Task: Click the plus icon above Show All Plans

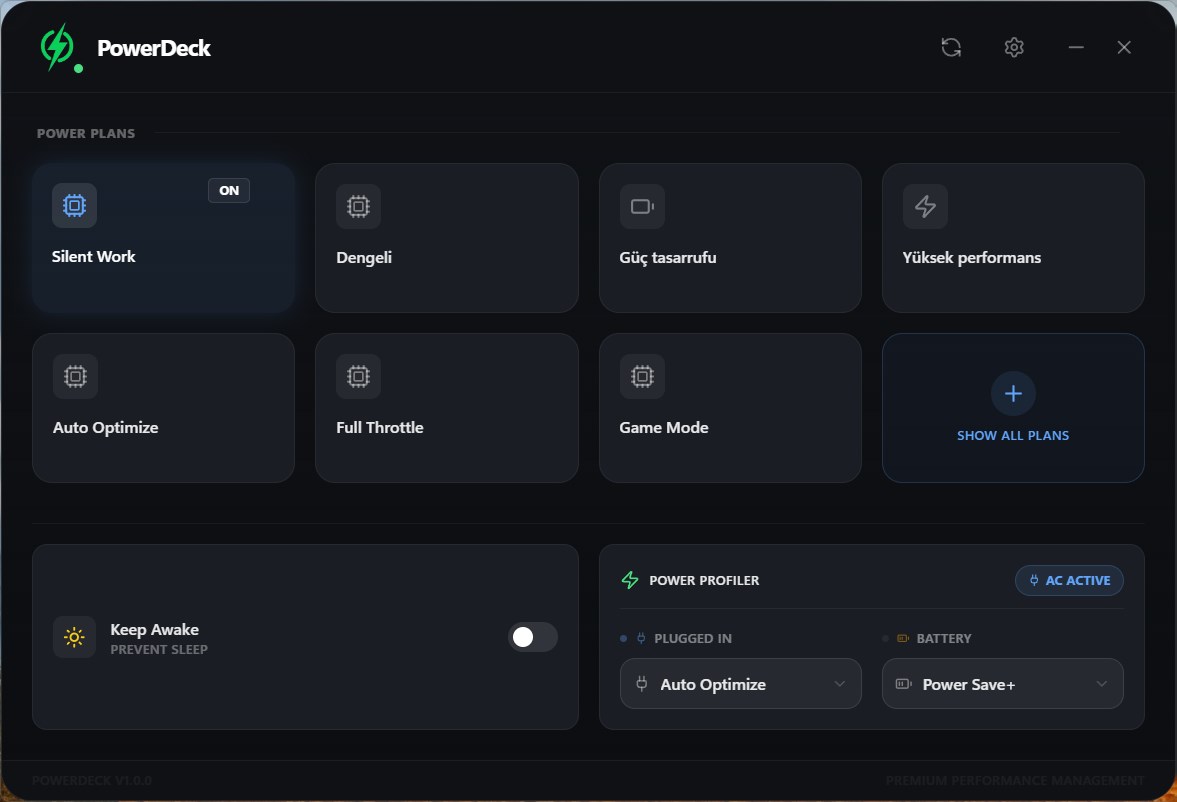Action: click(1013, 393)
